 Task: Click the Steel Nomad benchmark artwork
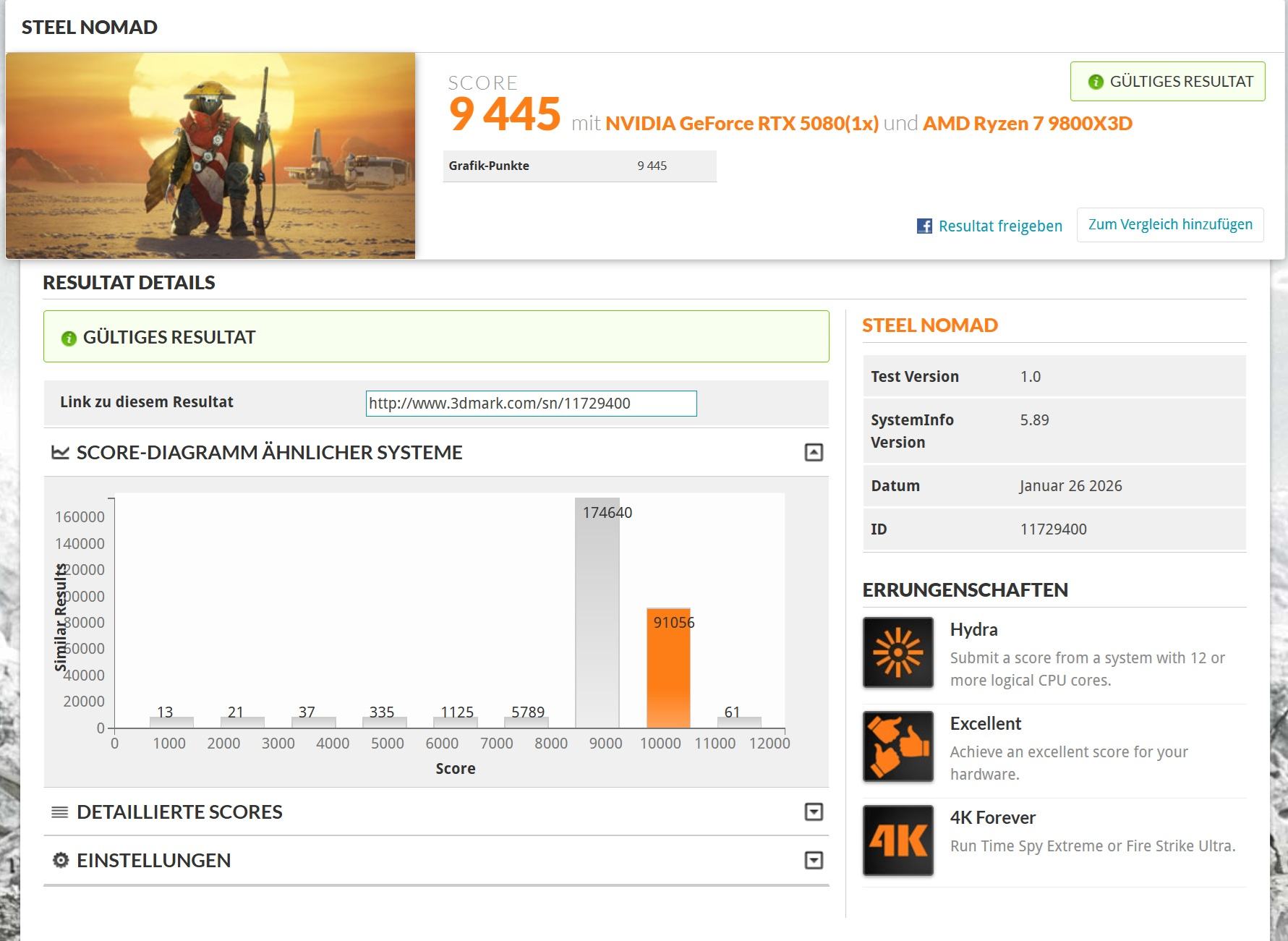tap(210, 156)
